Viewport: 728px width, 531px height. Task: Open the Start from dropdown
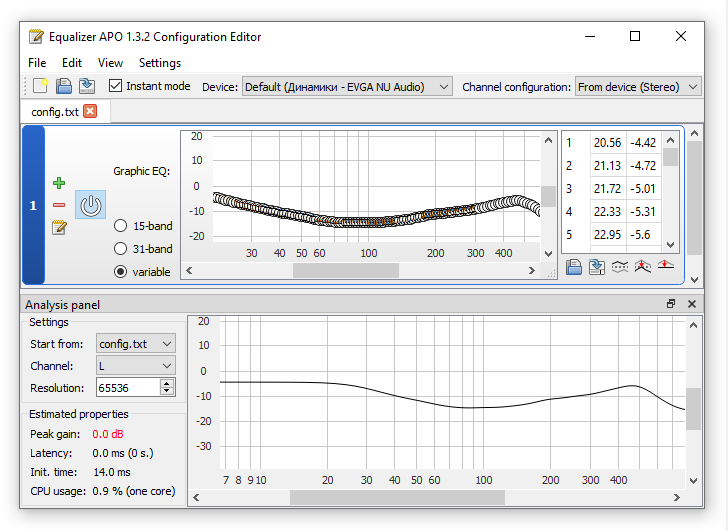[x=136, y=344]
